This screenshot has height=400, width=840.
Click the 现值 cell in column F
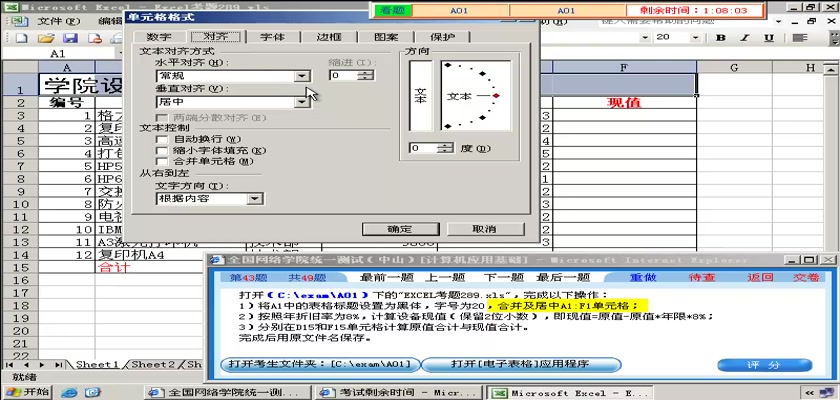(624, 102)
